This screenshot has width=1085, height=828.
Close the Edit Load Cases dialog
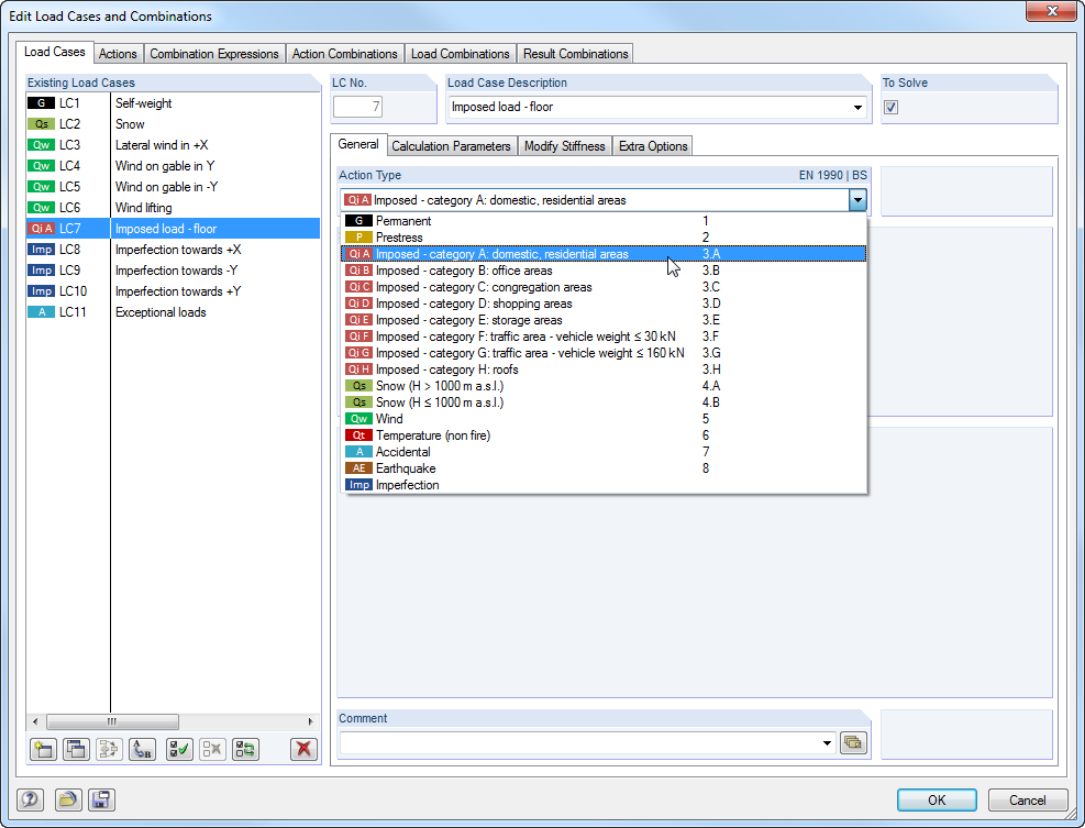(x=1052, y=11)
